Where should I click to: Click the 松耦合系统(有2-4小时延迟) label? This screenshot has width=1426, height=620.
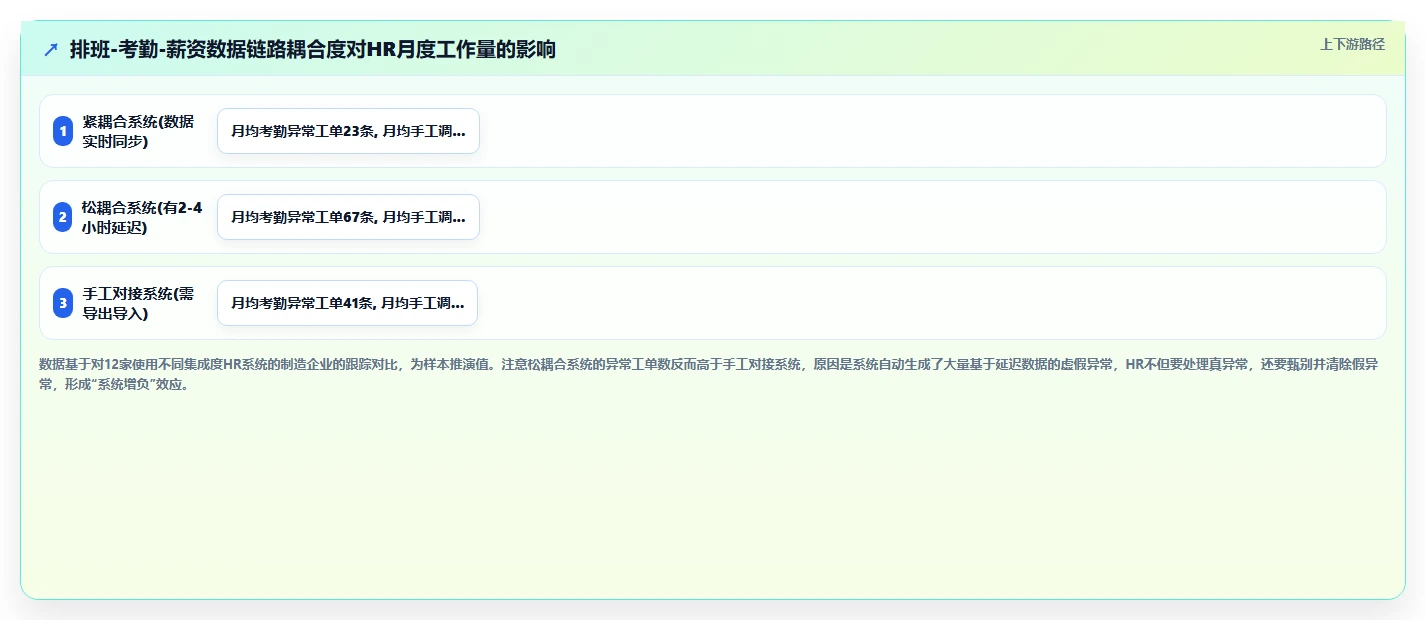142,217
